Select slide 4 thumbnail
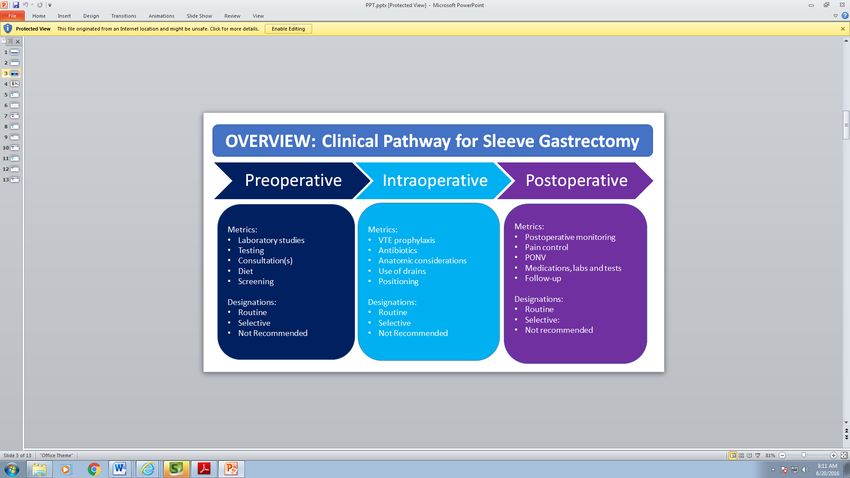This screenshot has height=478, width=850. point(15,84)
